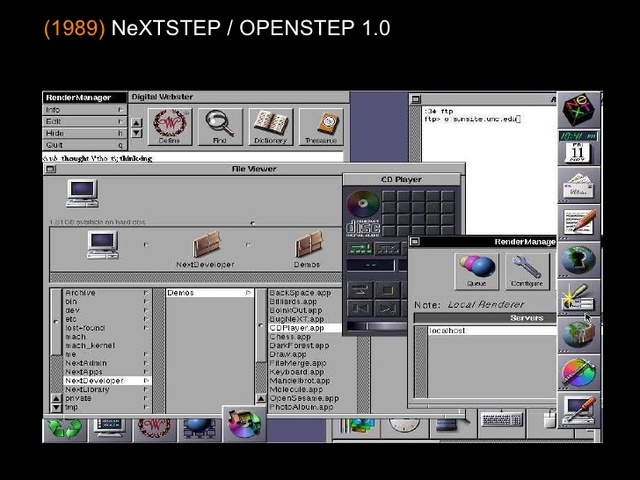Click the clock and calendar dock icon
The width and height of the screenshot is (640, 480).
[579, 148]
